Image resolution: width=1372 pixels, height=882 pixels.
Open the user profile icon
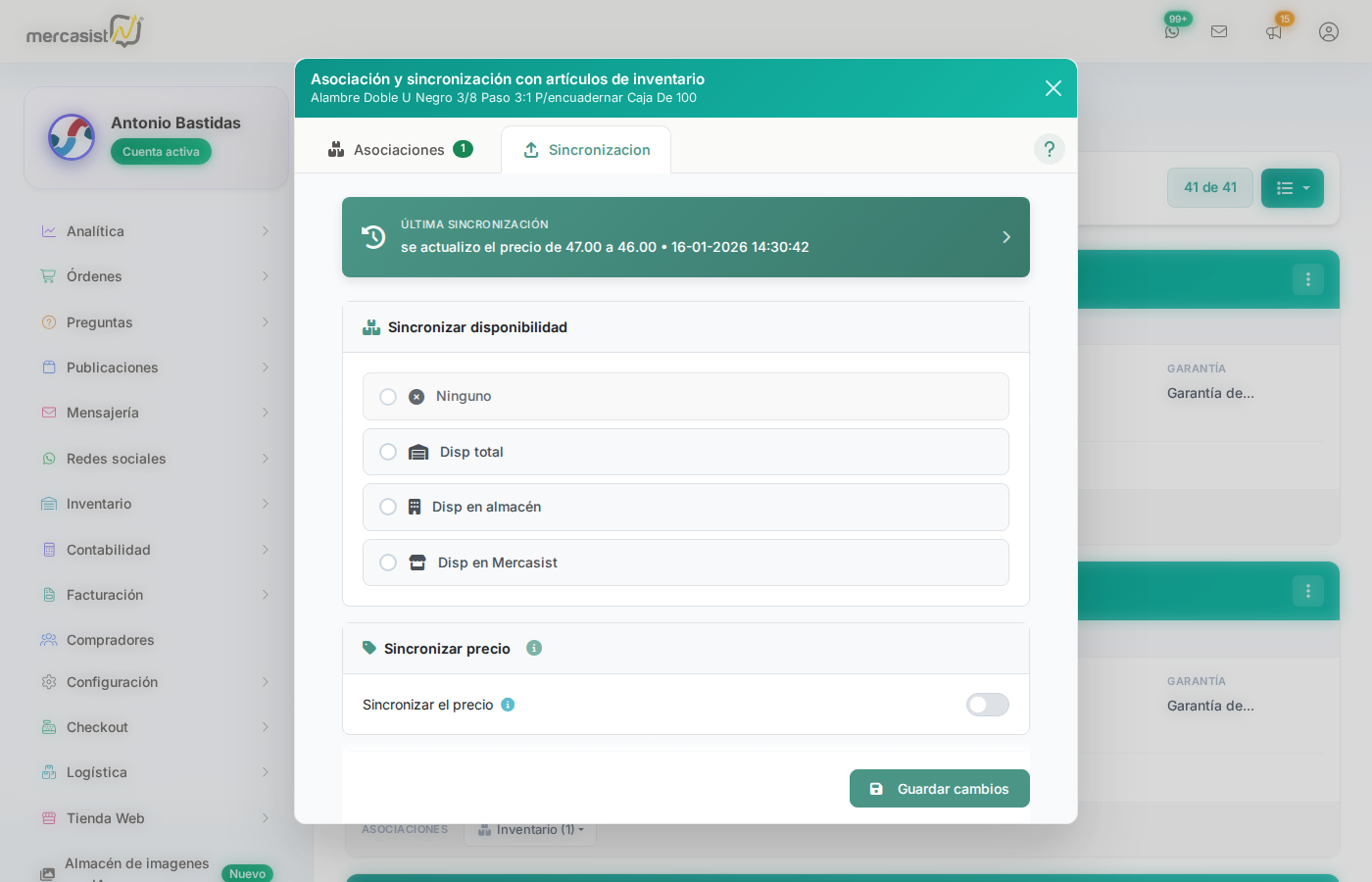[1329, 31]
